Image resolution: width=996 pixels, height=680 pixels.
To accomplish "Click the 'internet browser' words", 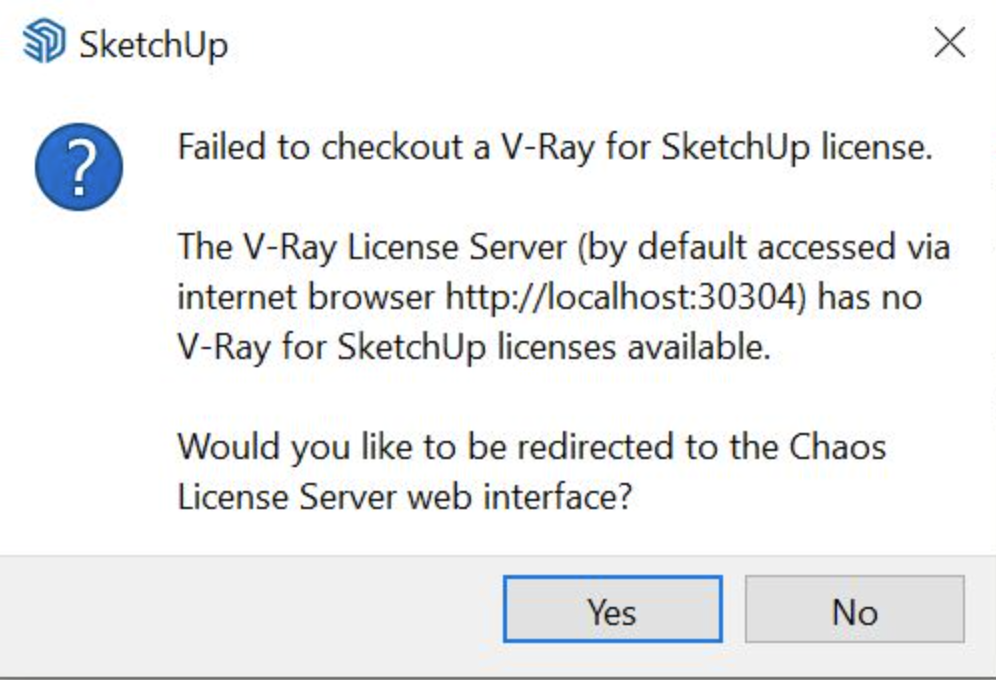I will coord(306,297).
